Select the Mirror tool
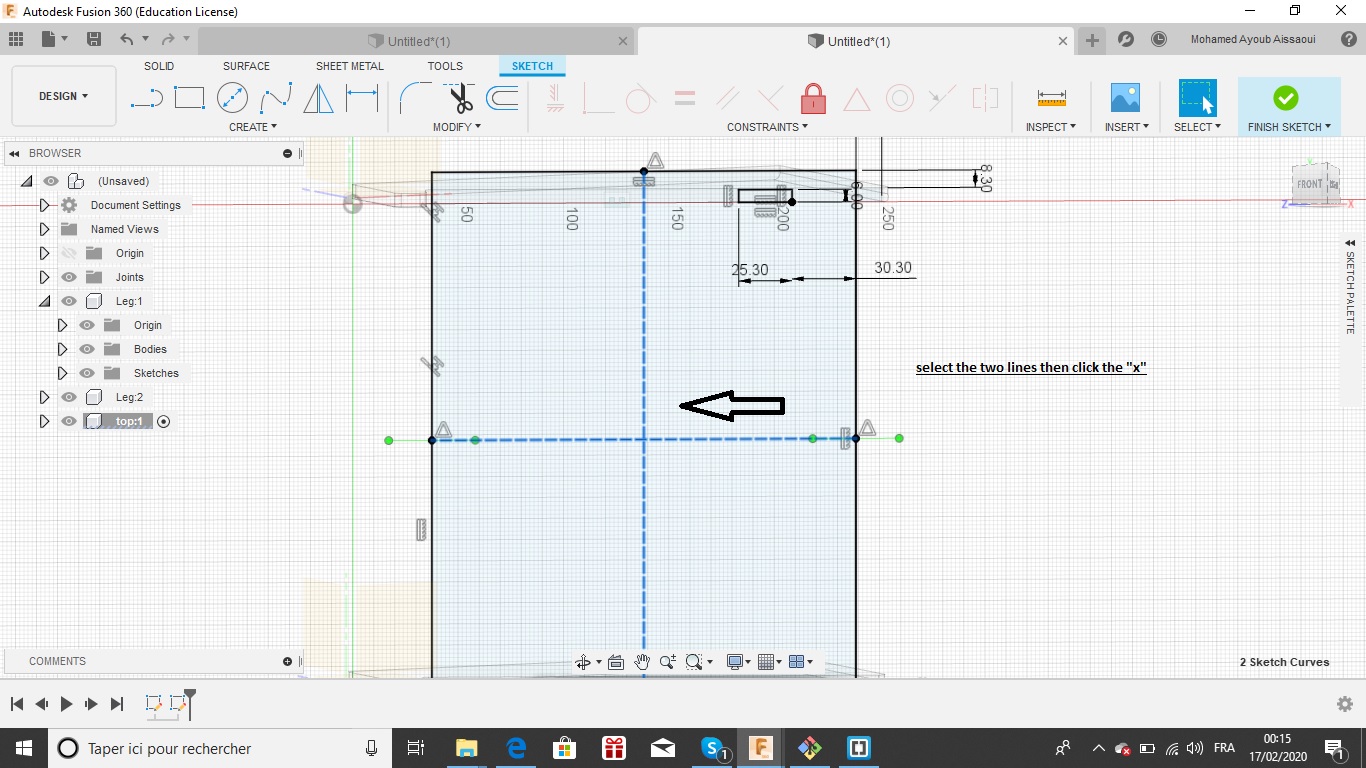1366x768 pixels. pyautogui.click(x=318, y=98)
